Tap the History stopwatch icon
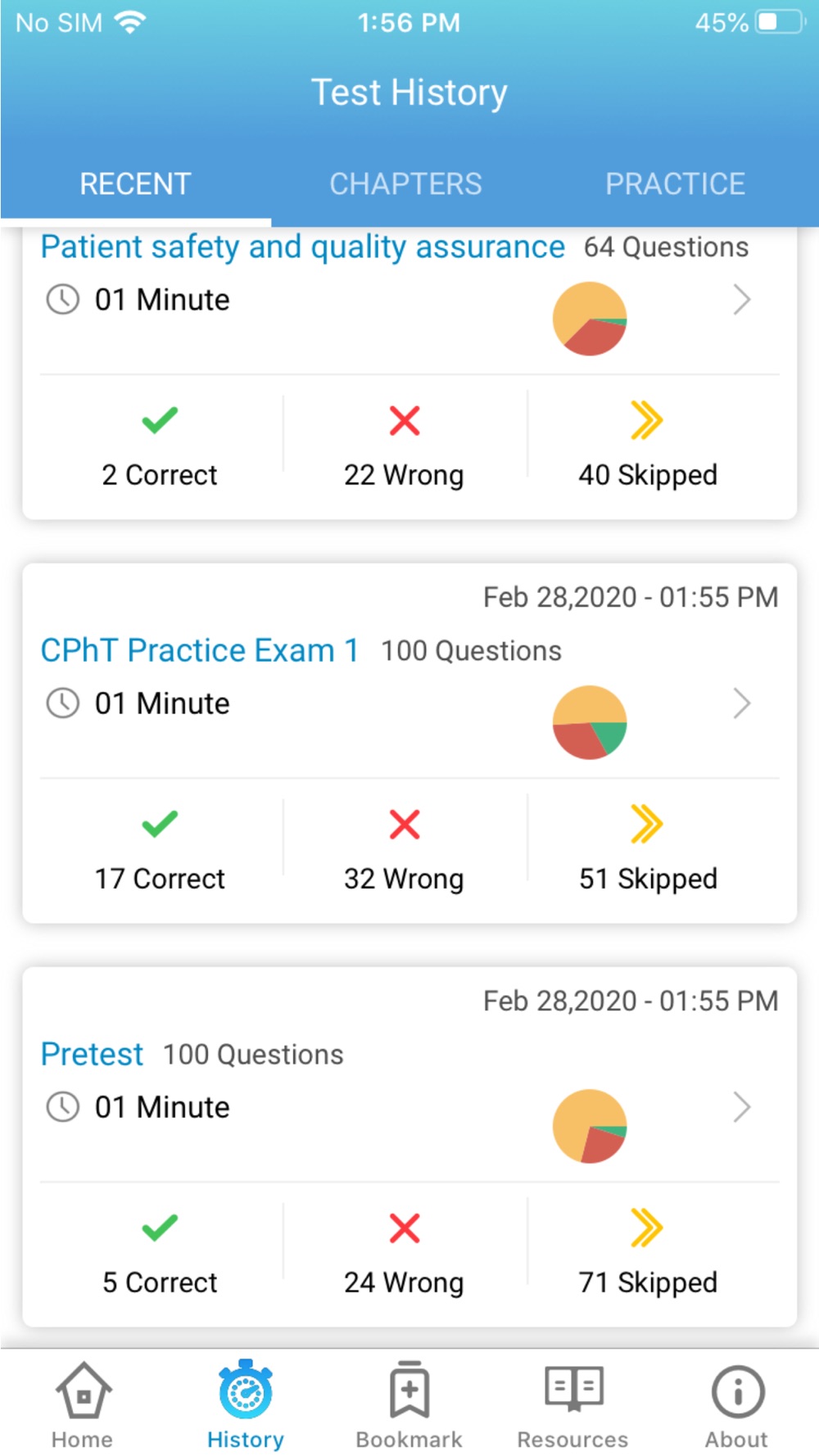This screenshot has width=819, height=1456. coord(245,1390)
